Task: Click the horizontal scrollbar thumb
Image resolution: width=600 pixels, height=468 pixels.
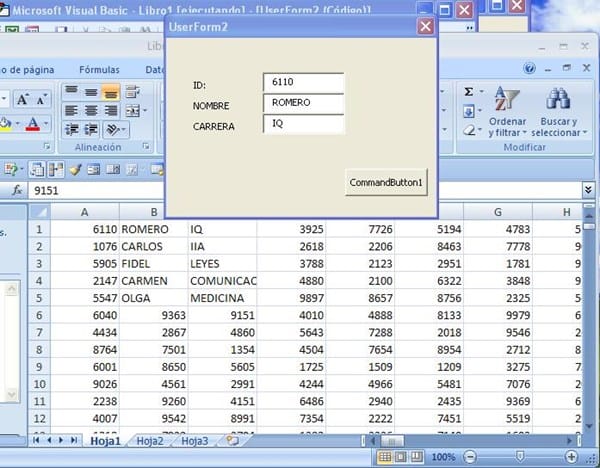Action: click(391, 441)
